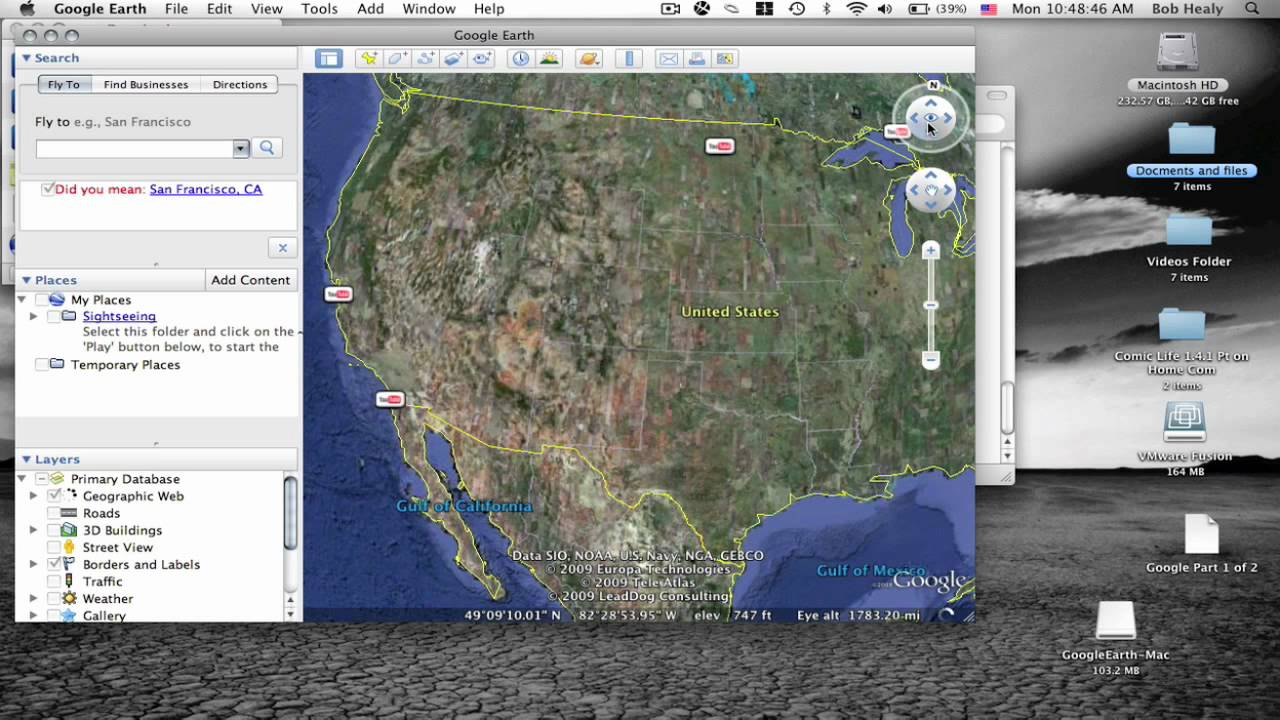Screen dimensions: 1280x720
Task: Select the VMware Fusion desktop icon
Action: click(1185, 422)
